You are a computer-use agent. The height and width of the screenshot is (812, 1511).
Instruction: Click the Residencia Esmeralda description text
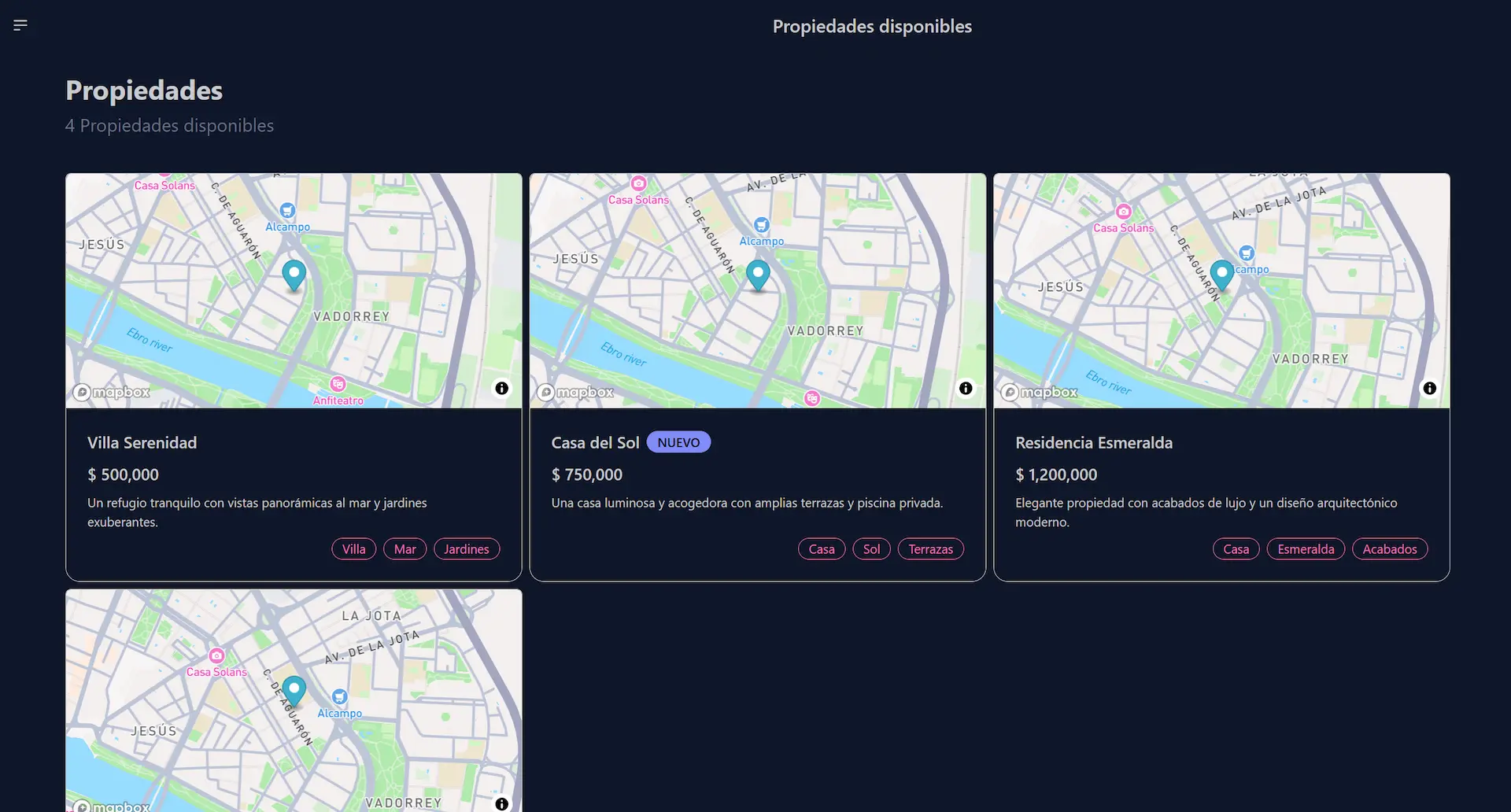(x=1206, y=512)
